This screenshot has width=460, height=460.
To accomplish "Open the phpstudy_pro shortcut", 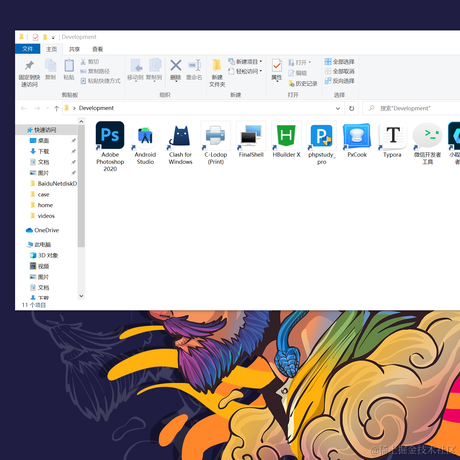I will (322, 143).
